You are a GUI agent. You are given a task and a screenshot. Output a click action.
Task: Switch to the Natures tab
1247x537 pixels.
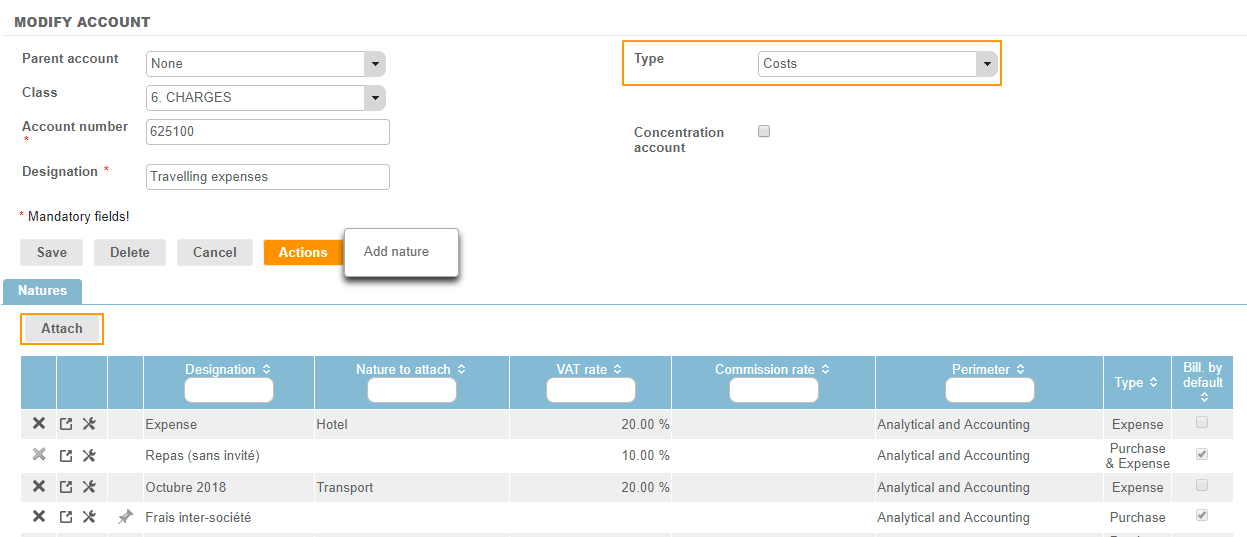click(42, 291)
